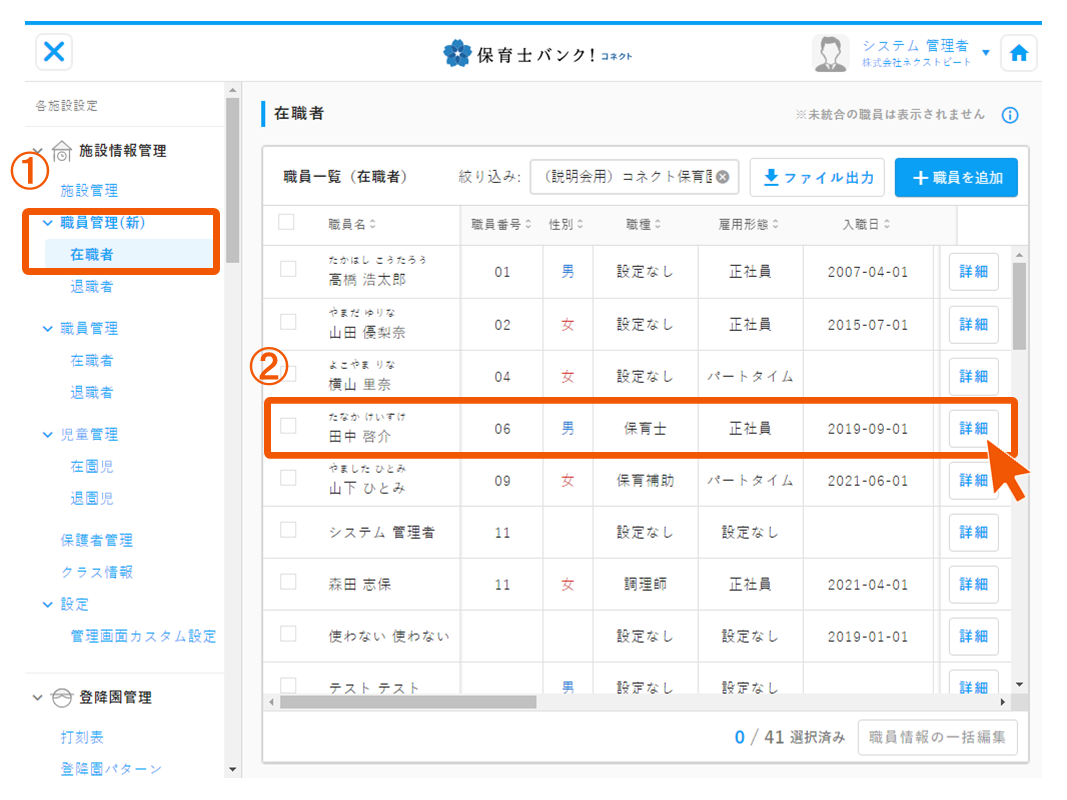Open 退職者 under 職員管理(新)
Screen dimensions: 1067x800
(x=91, y=287)
